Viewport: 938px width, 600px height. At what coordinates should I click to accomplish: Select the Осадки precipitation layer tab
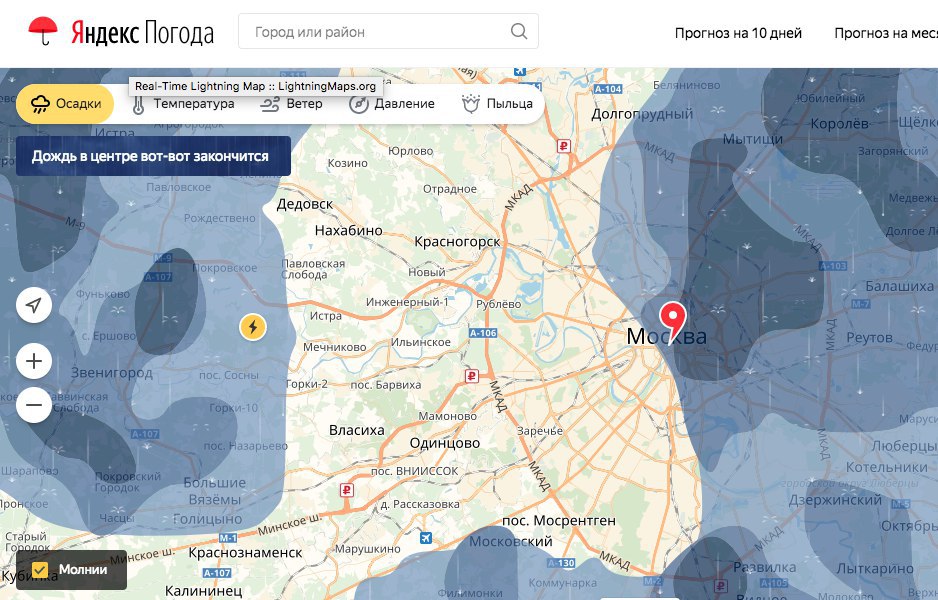pyautogui.click(x=65, y=103)
